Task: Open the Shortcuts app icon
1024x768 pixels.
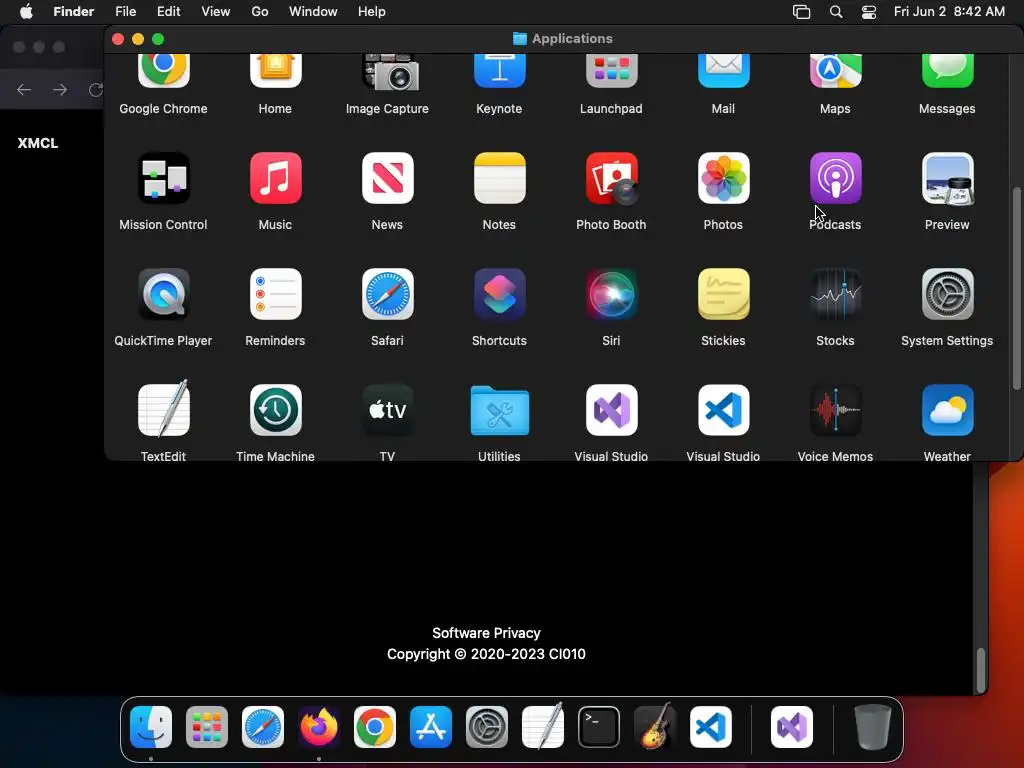Action: [x=500, y=294]
